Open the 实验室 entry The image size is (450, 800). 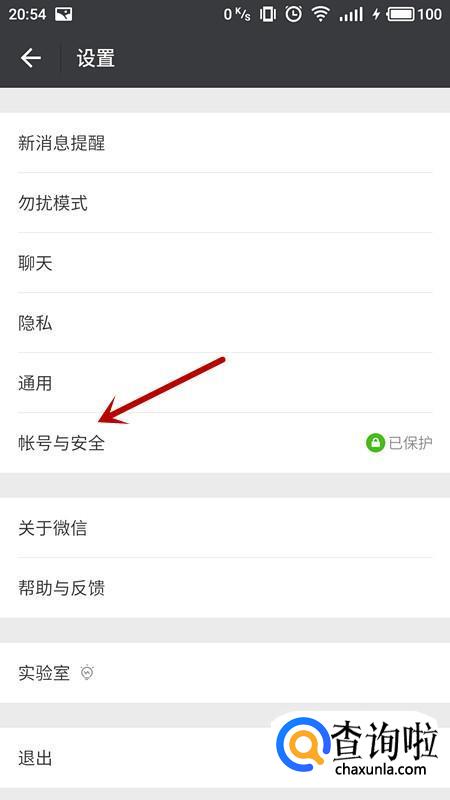click(225, 673)
